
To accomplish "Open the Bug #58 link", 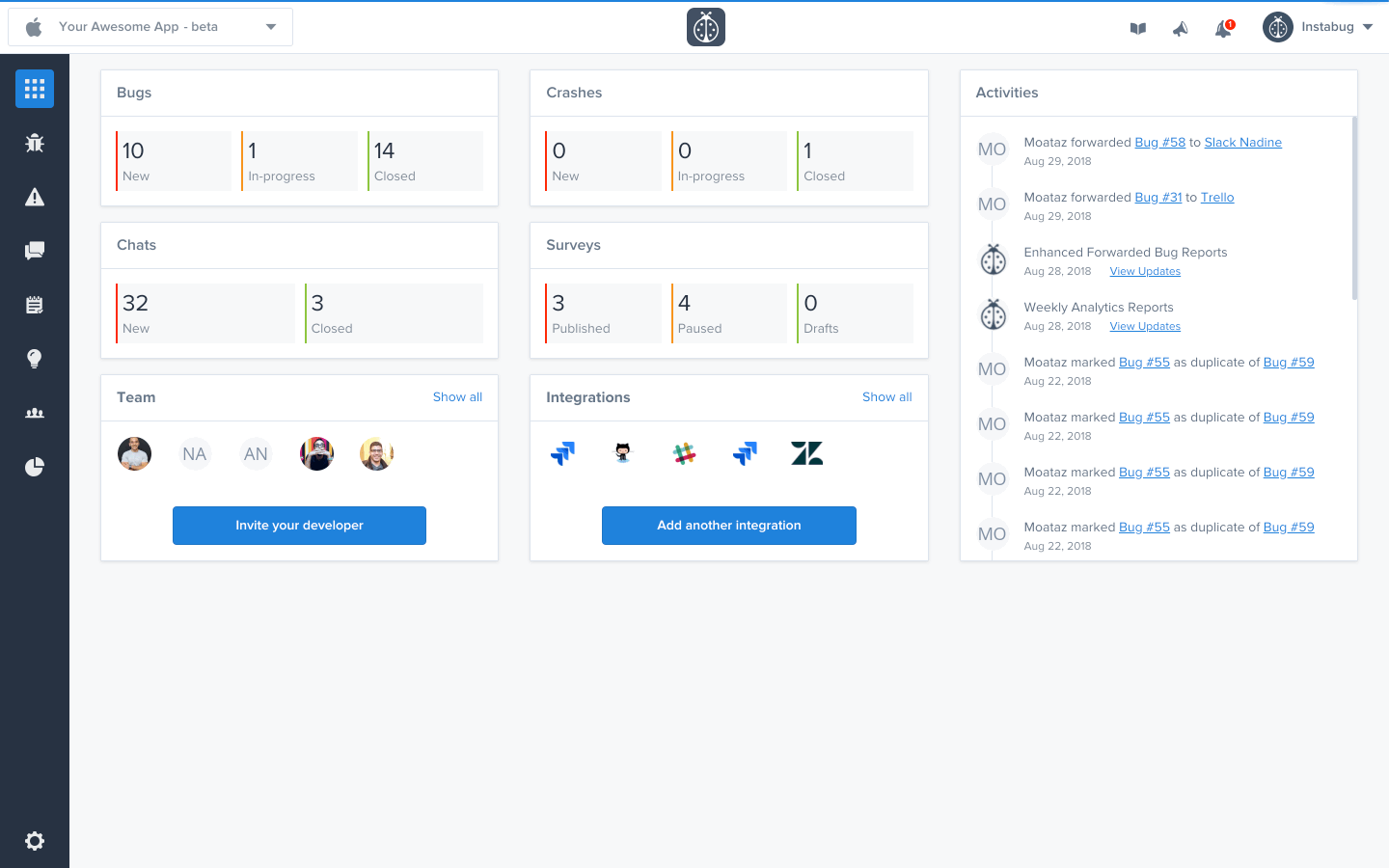I will (1160, 143).
